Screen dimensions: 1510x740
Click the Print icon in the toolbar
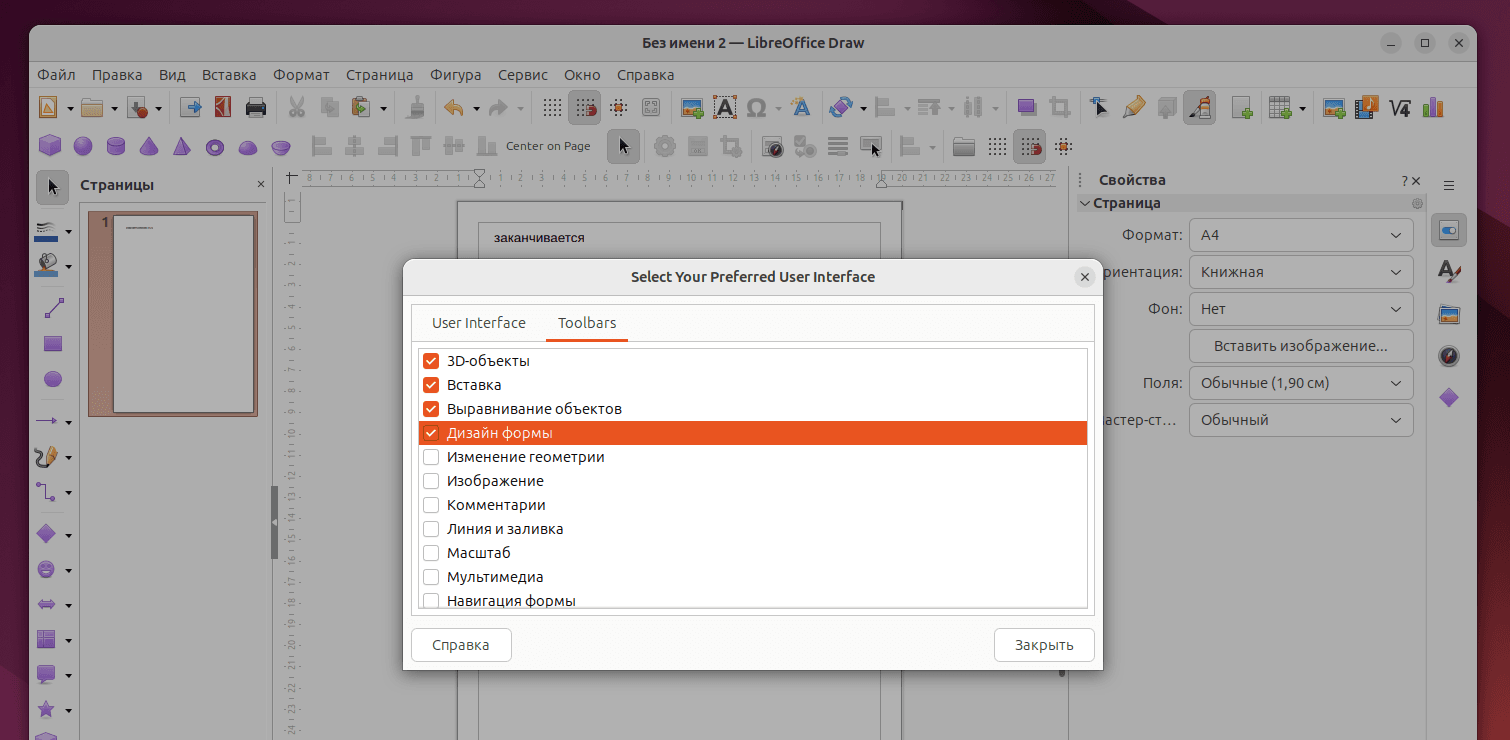256,107
